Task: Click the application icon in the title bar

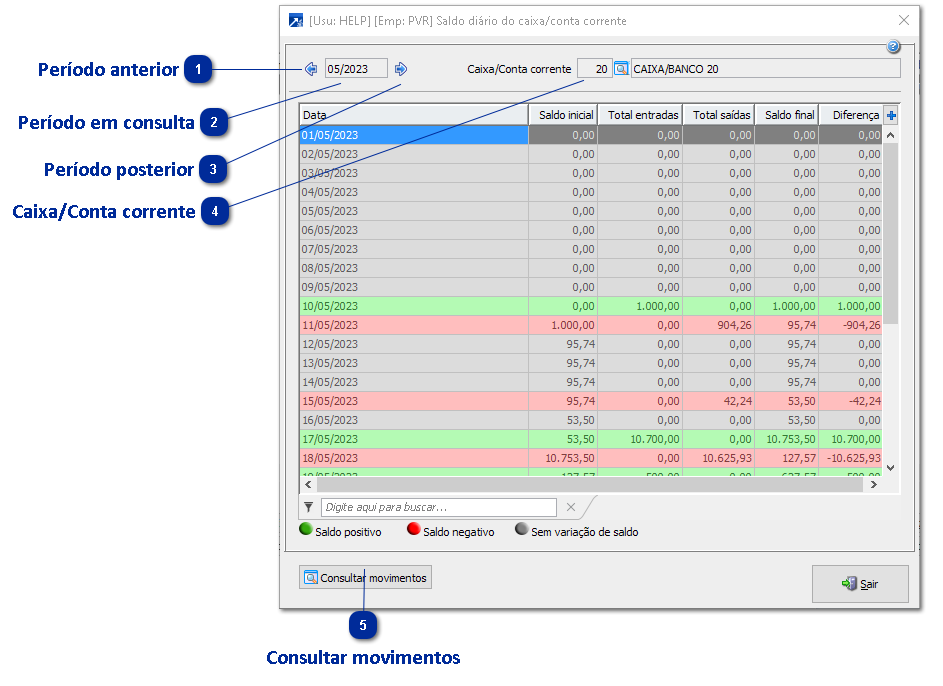Action: (296, 20)
